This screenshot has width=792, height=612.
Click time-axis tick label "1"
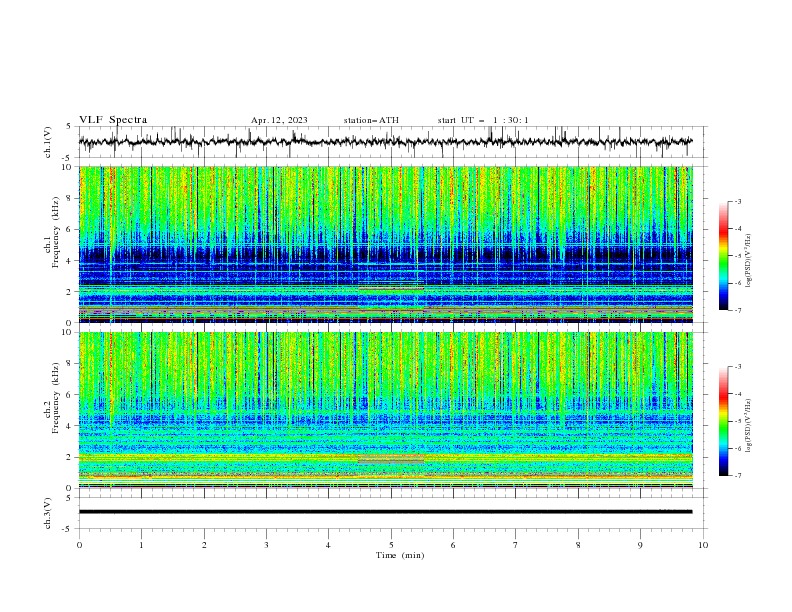[141, 545]
